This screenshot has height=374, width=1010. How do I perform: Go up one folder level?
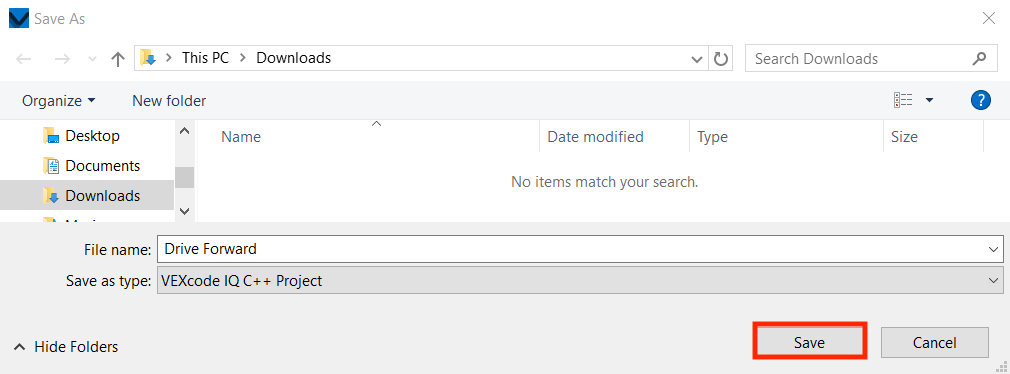pos(117,59)
